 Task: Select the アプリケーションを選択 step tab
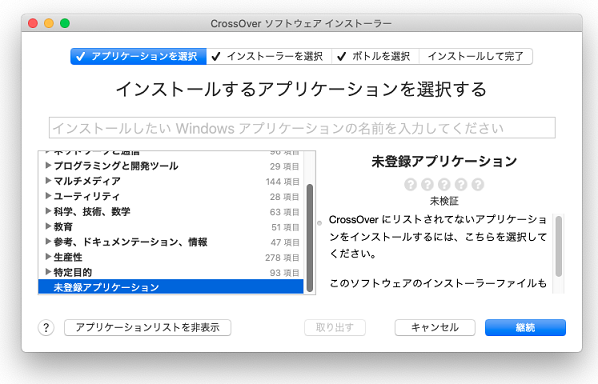[x=138, y=56]
